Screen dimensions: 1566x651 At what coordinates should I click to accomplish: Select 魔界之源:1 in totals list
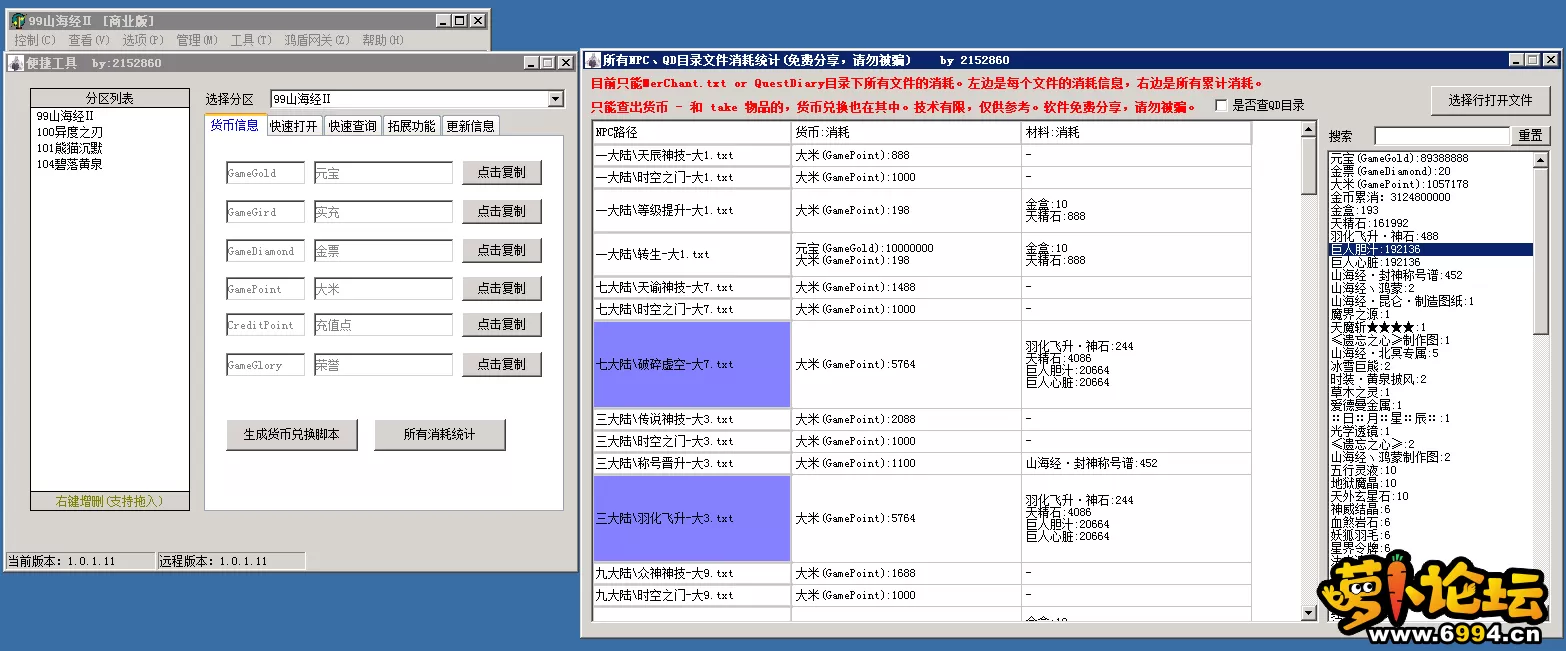1430,314
